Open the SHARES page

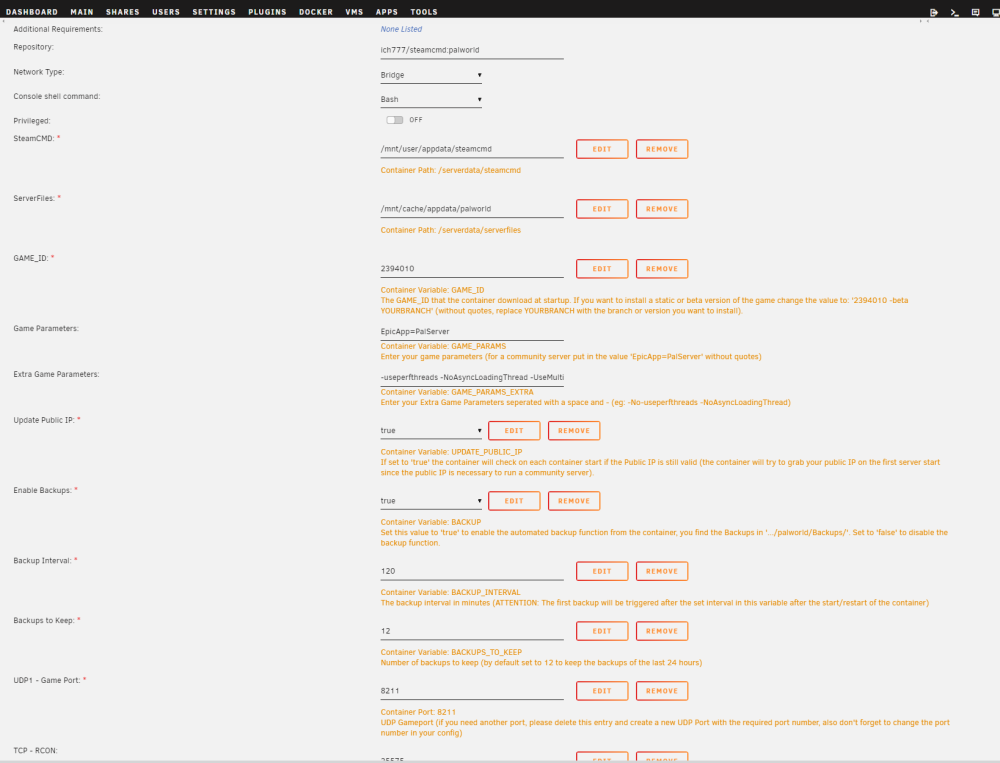click(122, 12)
